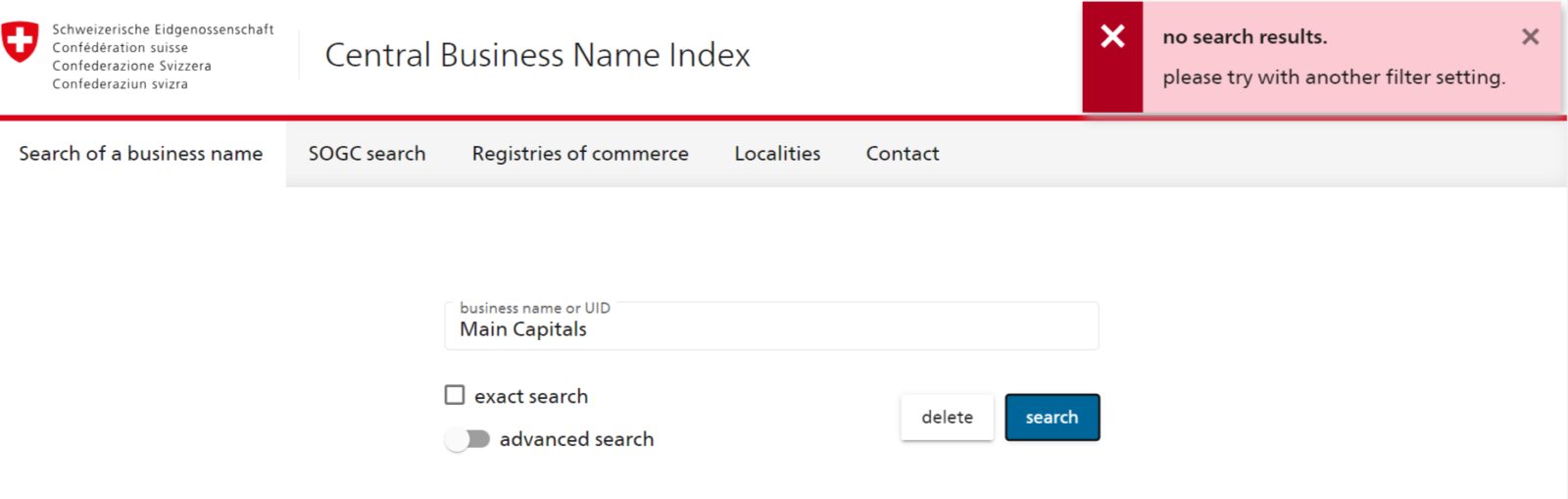This screenshot has width=1568, height=499.
Task: Click the no search results heading text
Action: point(1245,37)
